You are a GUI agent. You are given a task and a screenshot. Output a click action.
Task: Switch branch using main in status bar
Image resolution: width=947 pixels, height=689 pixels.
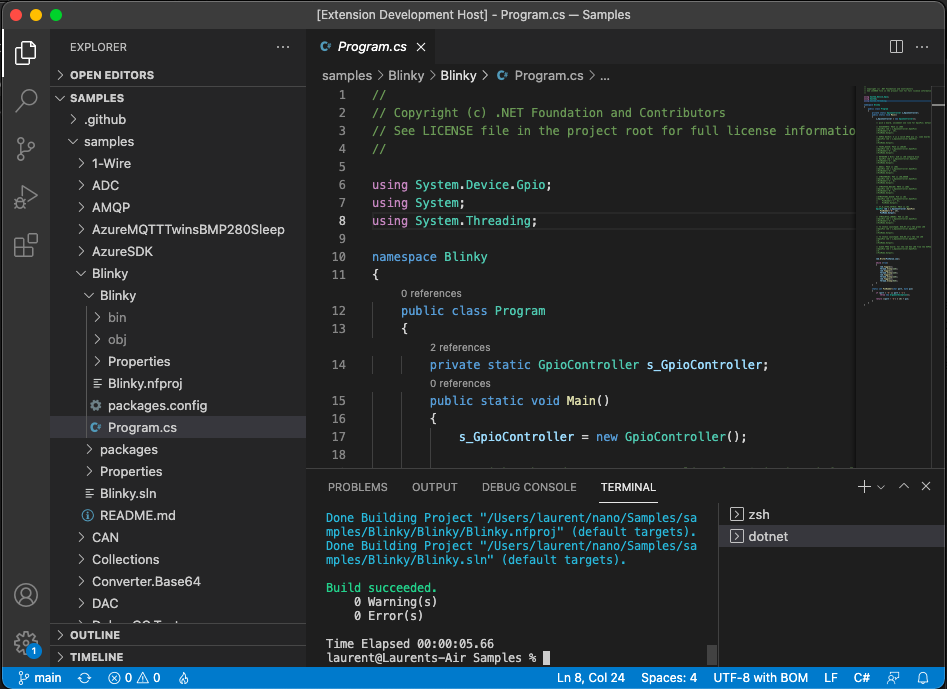(x=40, y=678)
